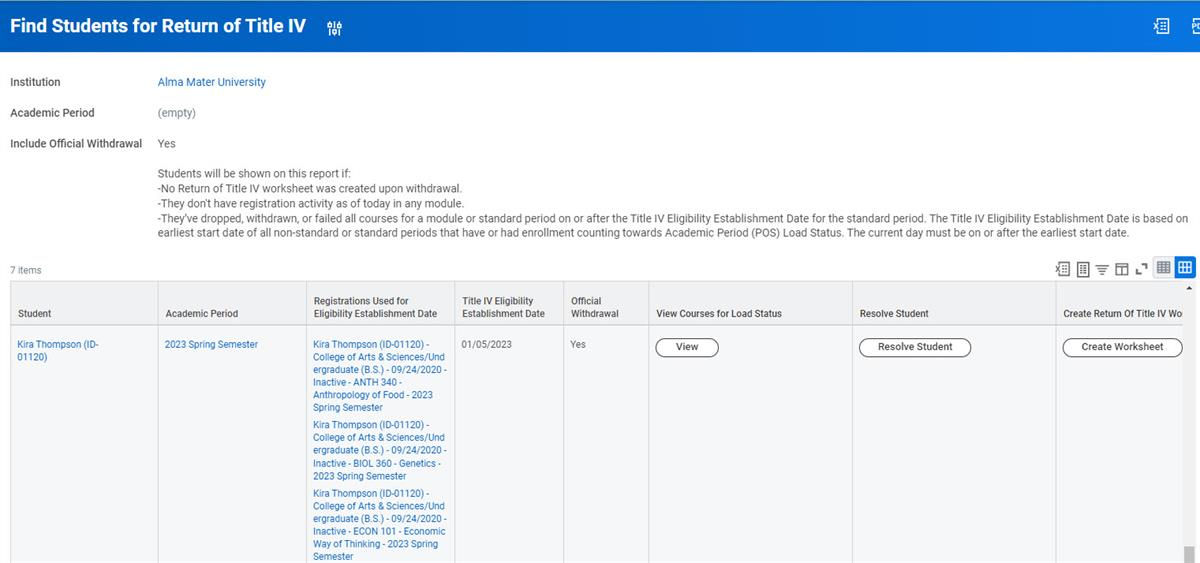This screenshot has width=1200, height=563.
Task: Open BIOL 360 Genetics registration link
Action: (x=380, y=450)
